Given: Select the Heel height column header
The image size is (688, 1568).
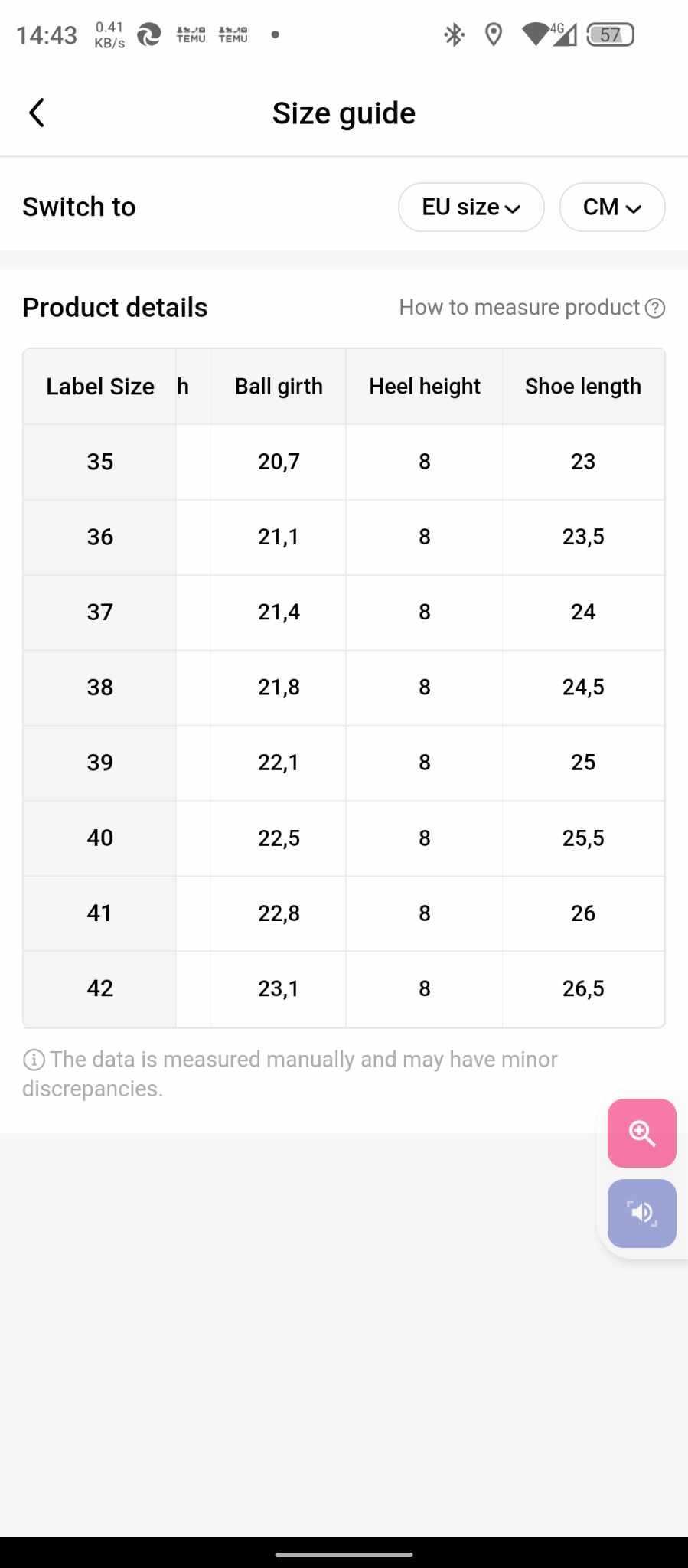Looking at the screenshot, I should coord(425,387).
